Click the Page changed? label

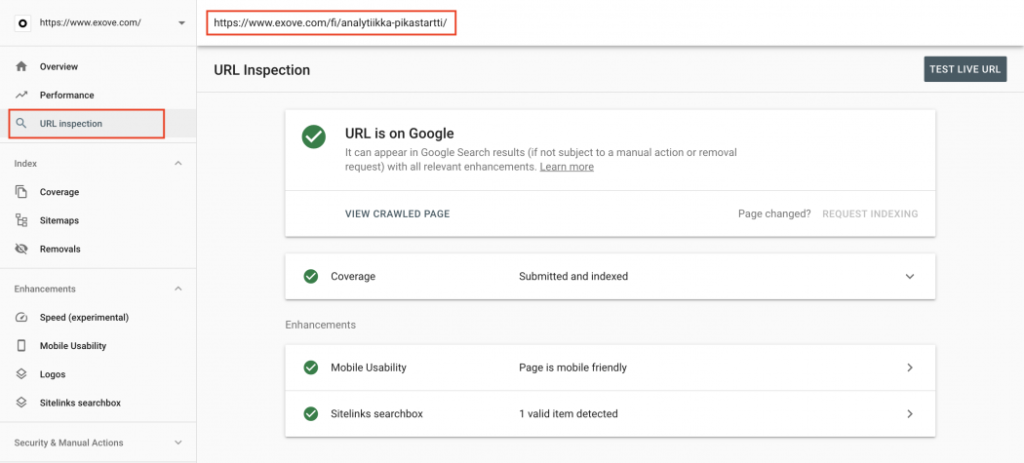(775, 214)
